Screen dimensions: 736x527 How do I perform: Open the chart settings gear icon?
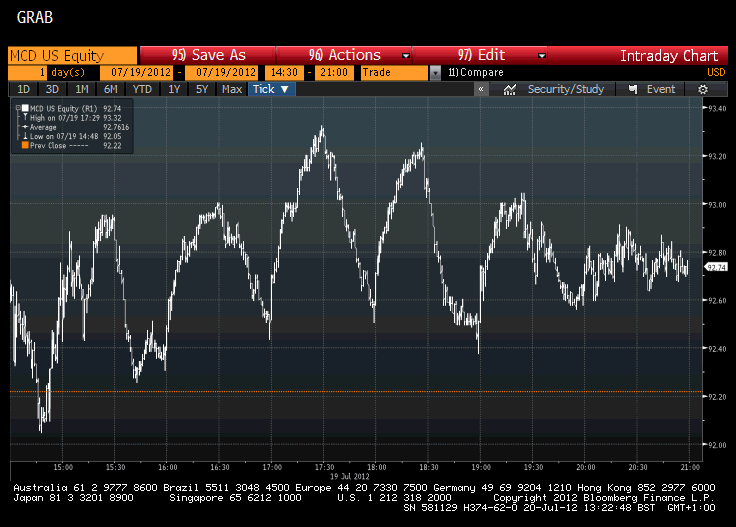(703, 89)
